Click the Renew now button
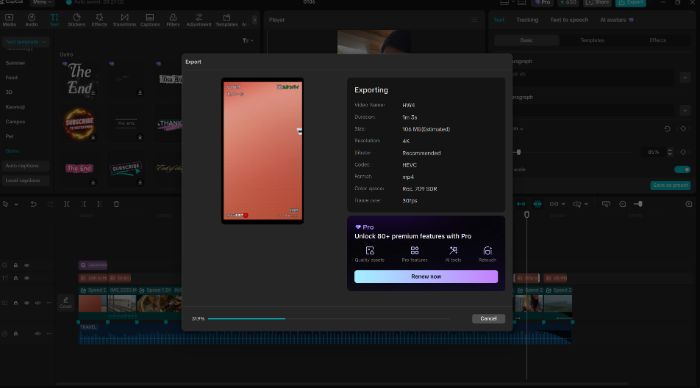 click(426, 276)
